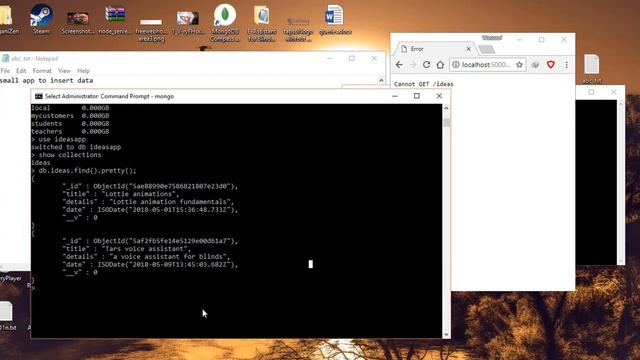Minimize the Command Prompt window
Image resolution: width=640 pixels, height=360 pixels.
pyautogui.click(x=395, y=96)
